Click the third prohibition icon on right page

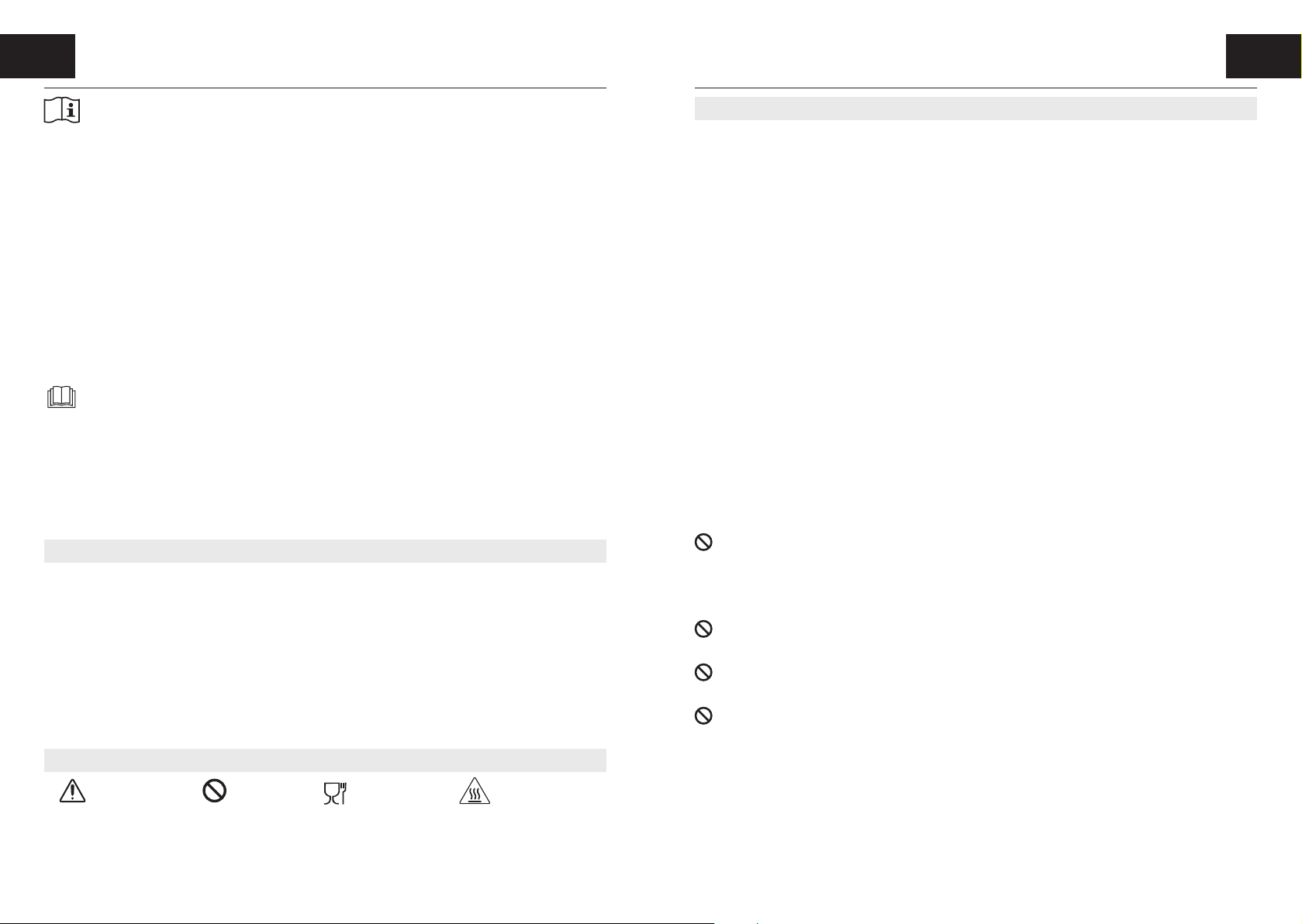(x=703, y=673)
